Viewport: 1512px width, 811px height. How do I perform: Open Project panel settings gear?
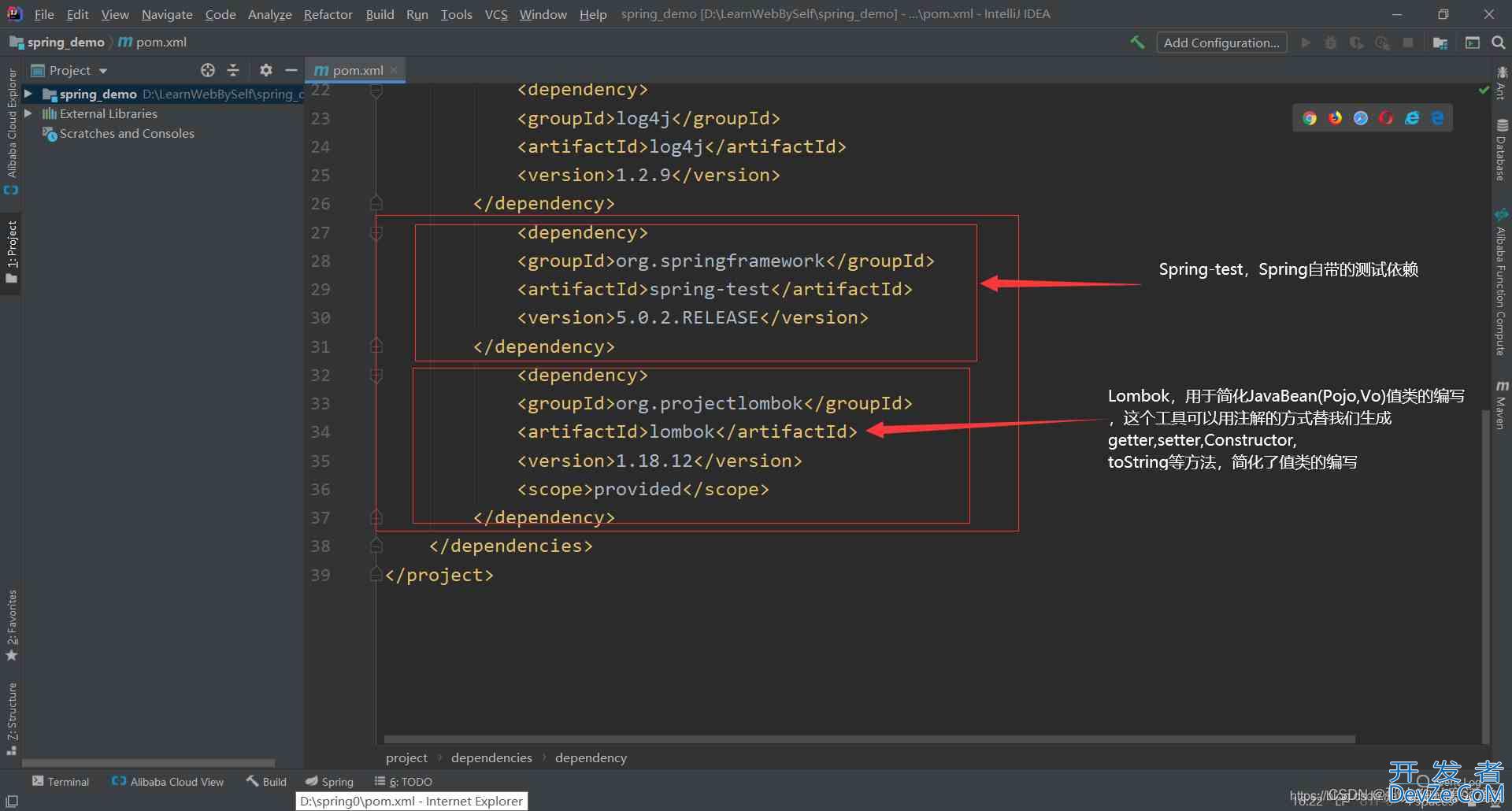click(266, 70)
